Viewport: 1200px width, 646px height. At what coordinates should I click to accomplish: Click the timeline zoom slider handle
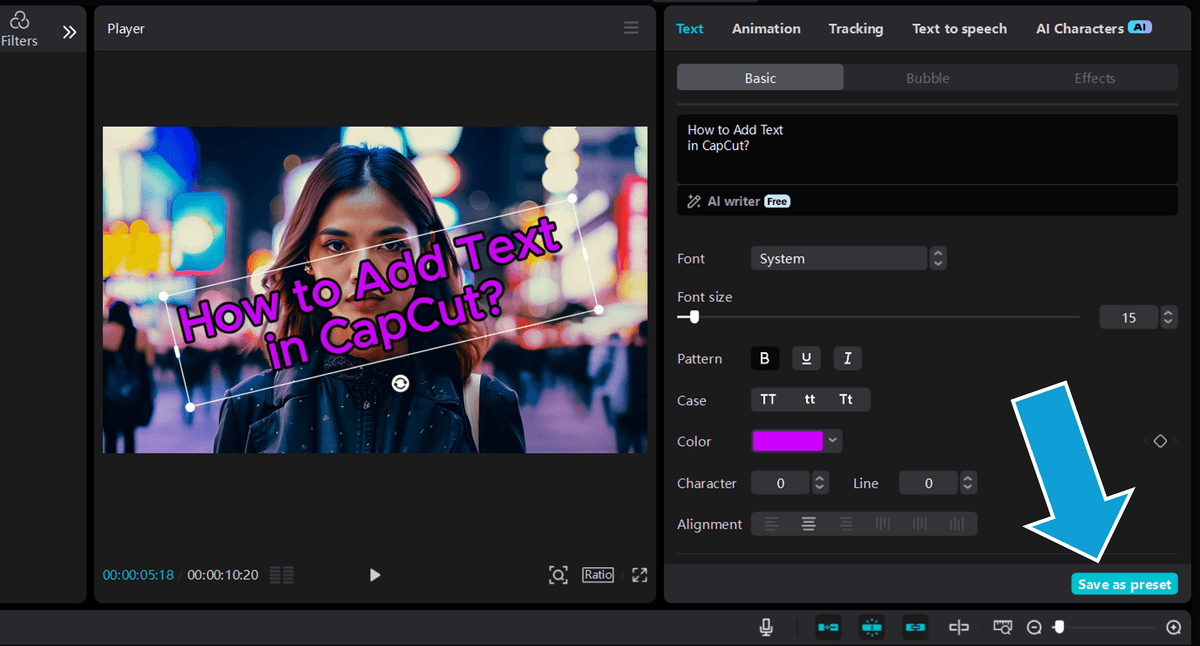click(1059, 627)
